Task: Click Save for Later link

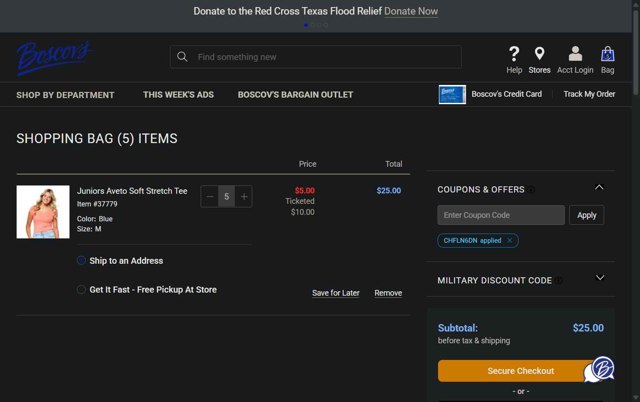Action: [336, 293]
